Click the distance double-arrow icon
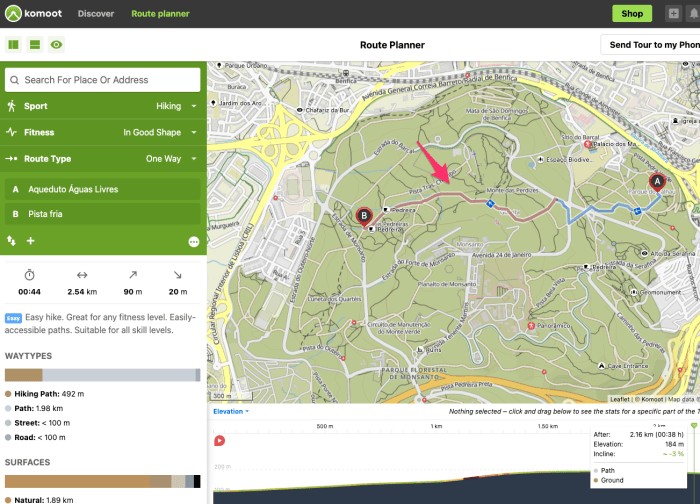This screenshot has width=700, height=504. pyautogui.click(x=82, y=275)
